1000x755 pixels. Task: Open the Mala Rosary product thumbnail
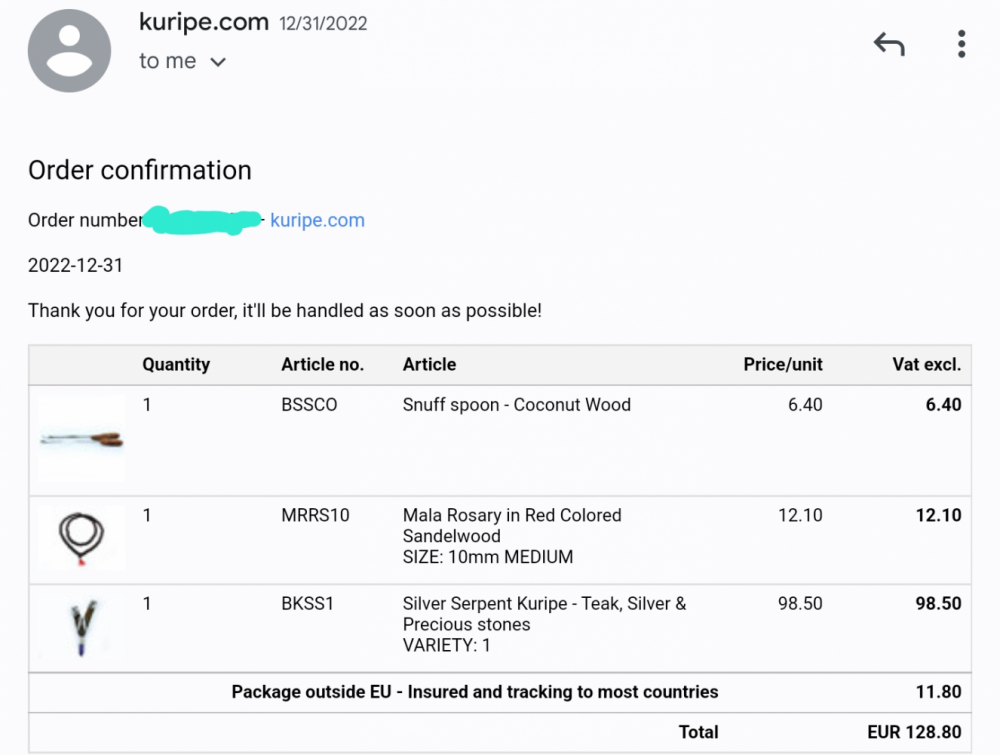[81, 536]
